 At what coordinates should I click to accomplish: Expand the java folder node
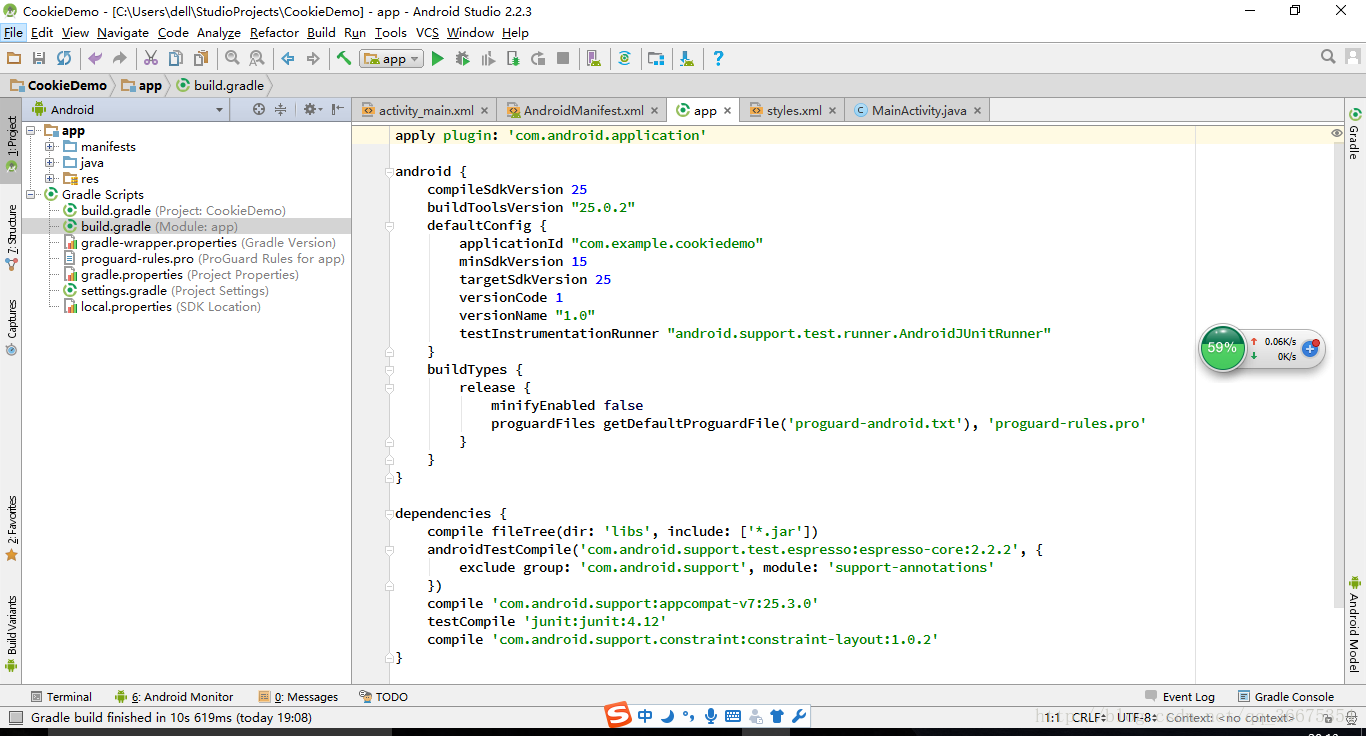(x=49, y=163)
